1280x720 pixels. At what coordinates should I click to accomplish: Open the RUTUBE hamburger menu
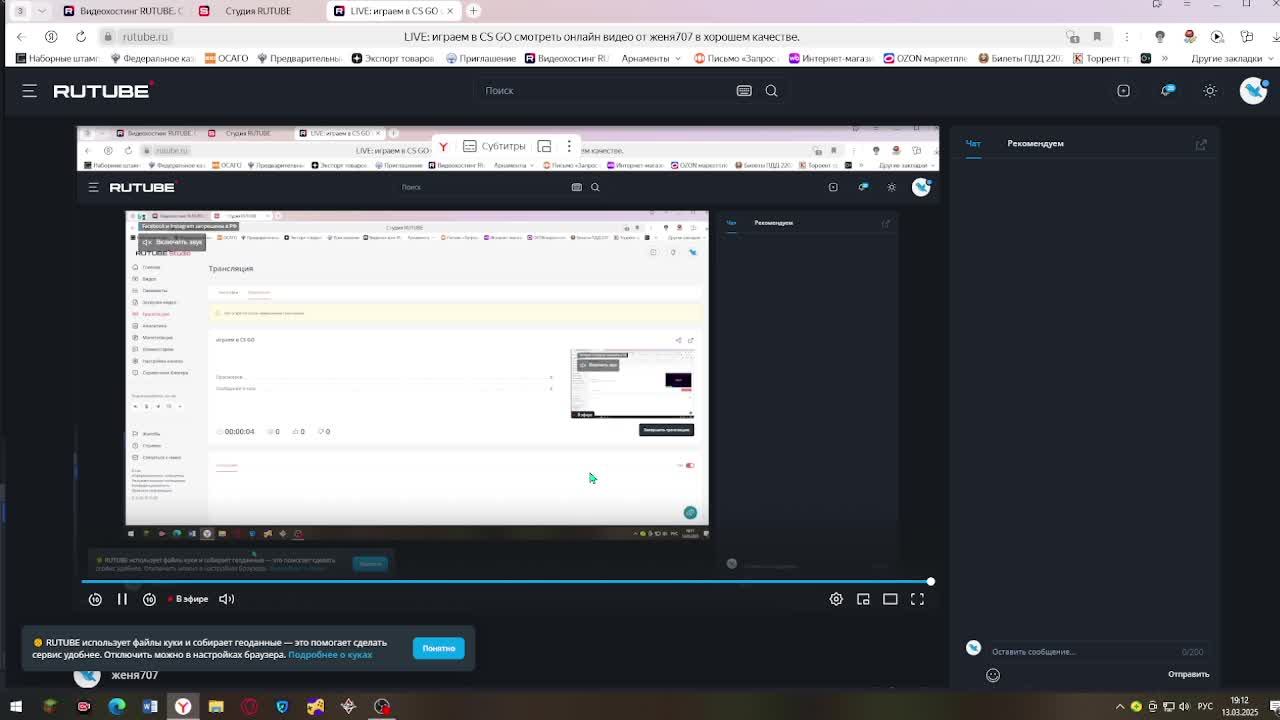(29, 91)
